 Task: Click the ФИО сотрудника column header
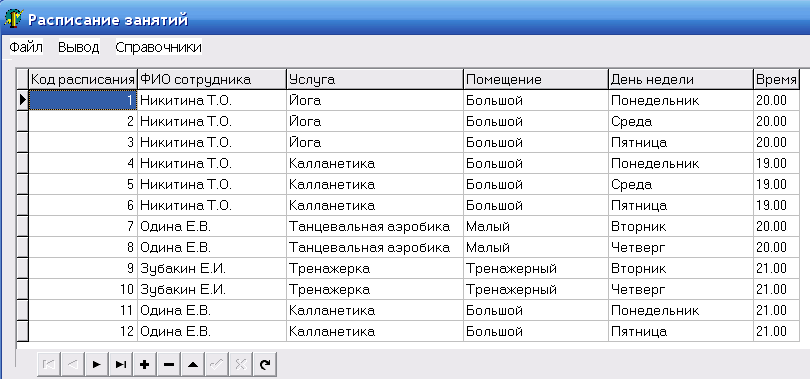click(x=212, y=79)
